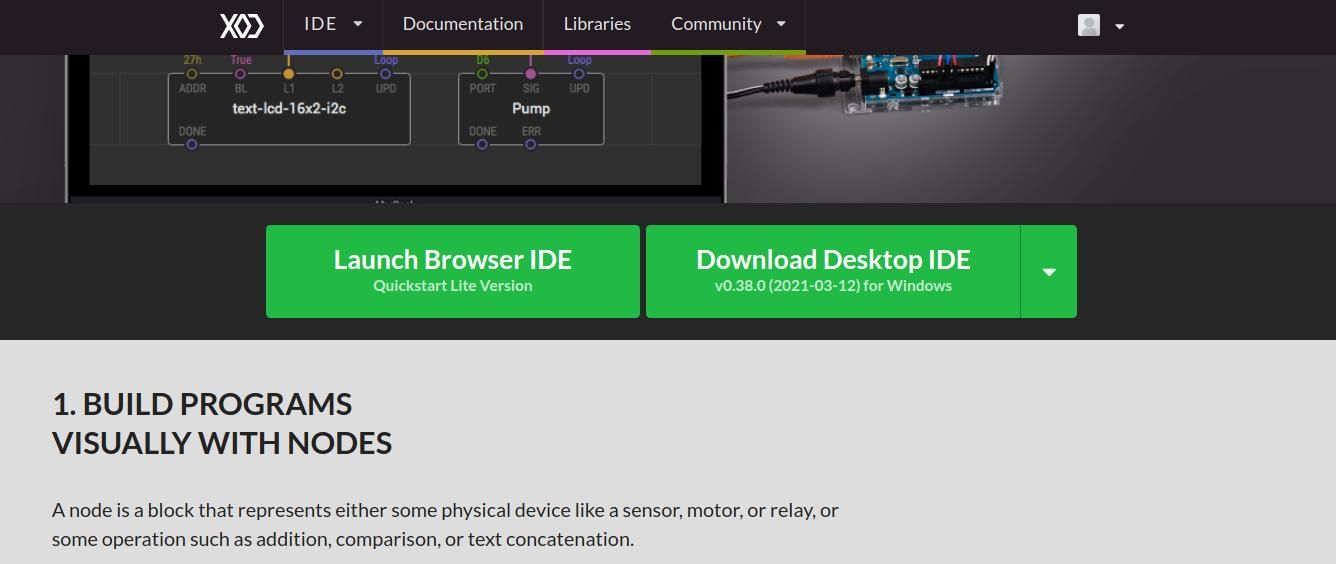Expand the user account dropdown arrow
Viewport: 1336px width, 564px height.
[1119, 26]
